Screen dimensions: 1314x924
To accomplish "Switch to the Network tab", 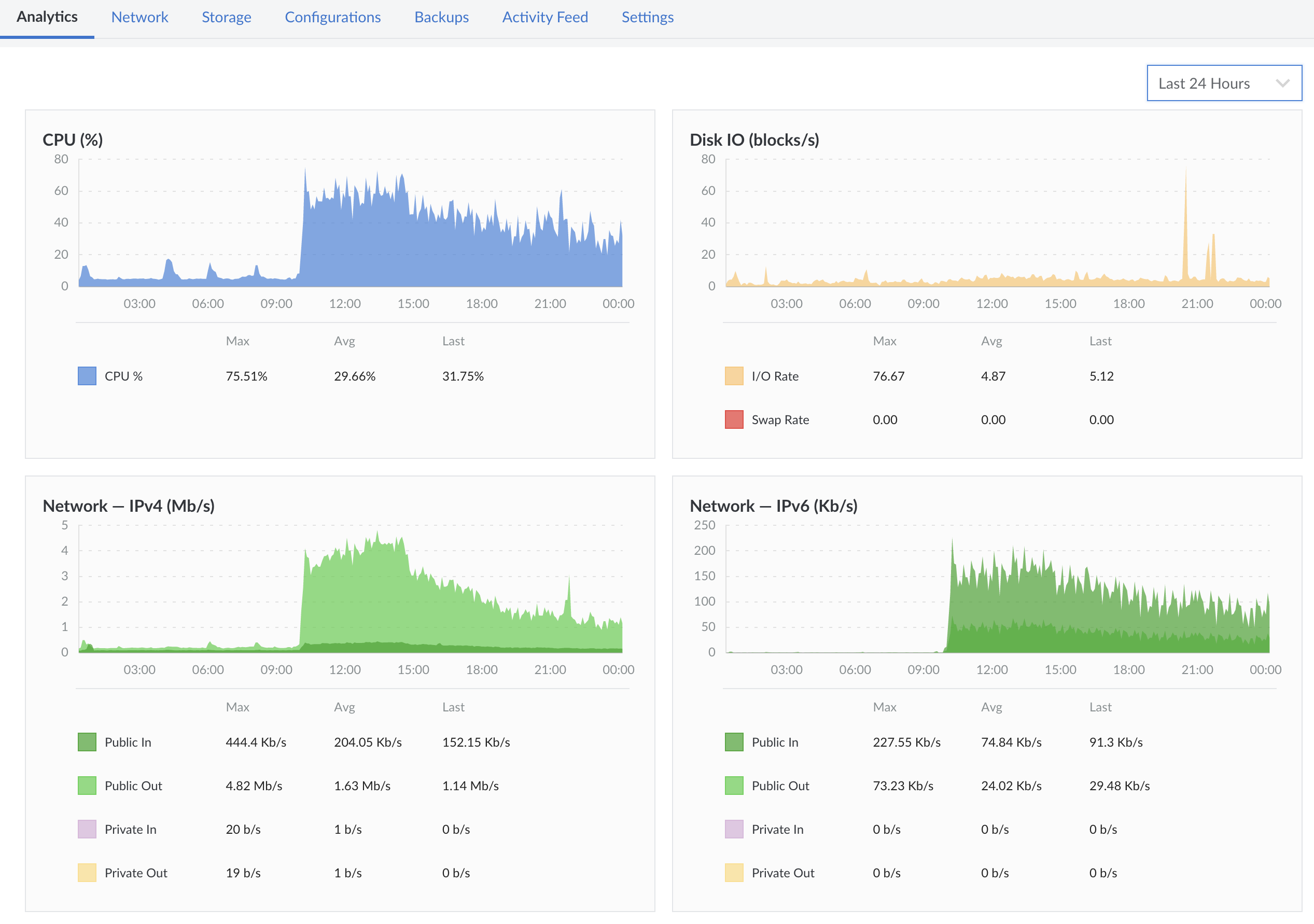I will [139, 17].
